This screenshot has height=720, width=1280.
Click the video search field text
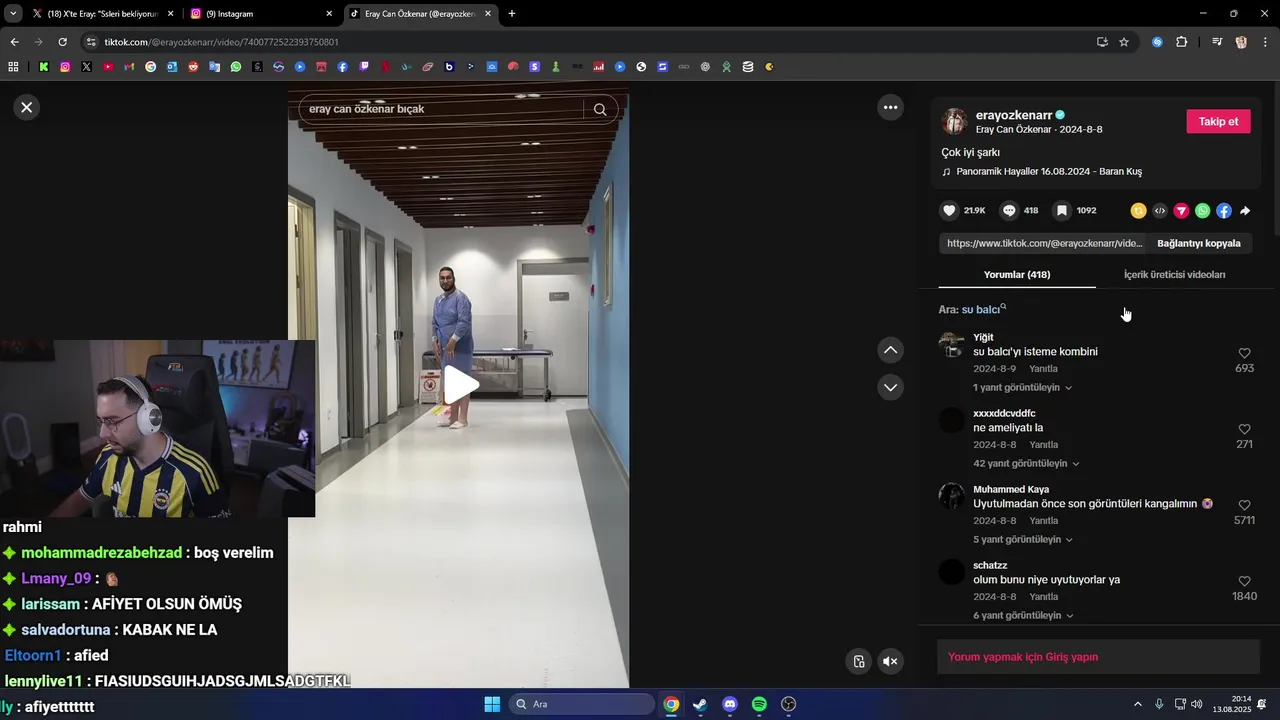[x=366, y=109]
